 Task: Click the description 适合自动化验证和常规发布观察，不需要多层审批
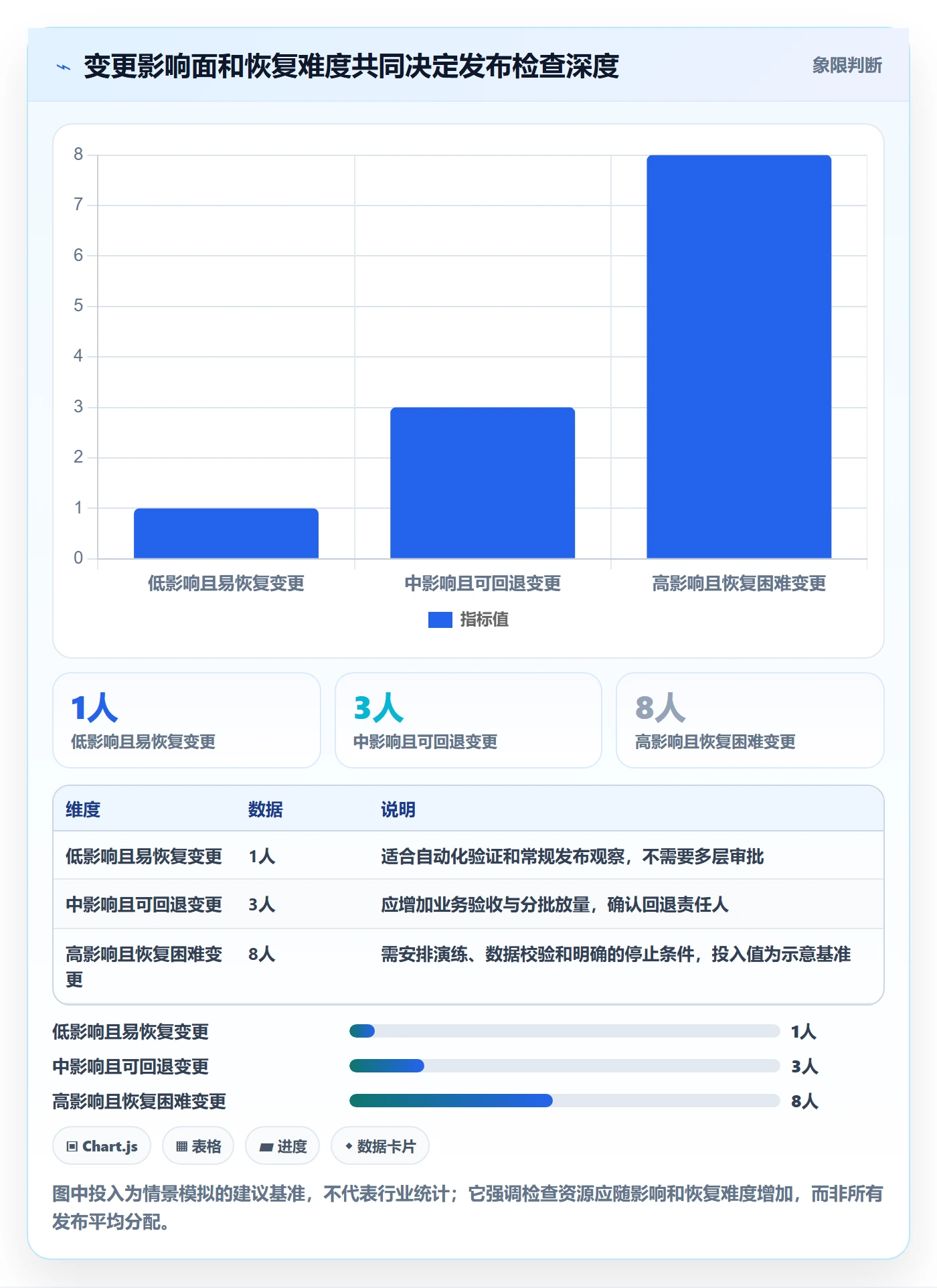pyautogui.click(x=572, y=856)
